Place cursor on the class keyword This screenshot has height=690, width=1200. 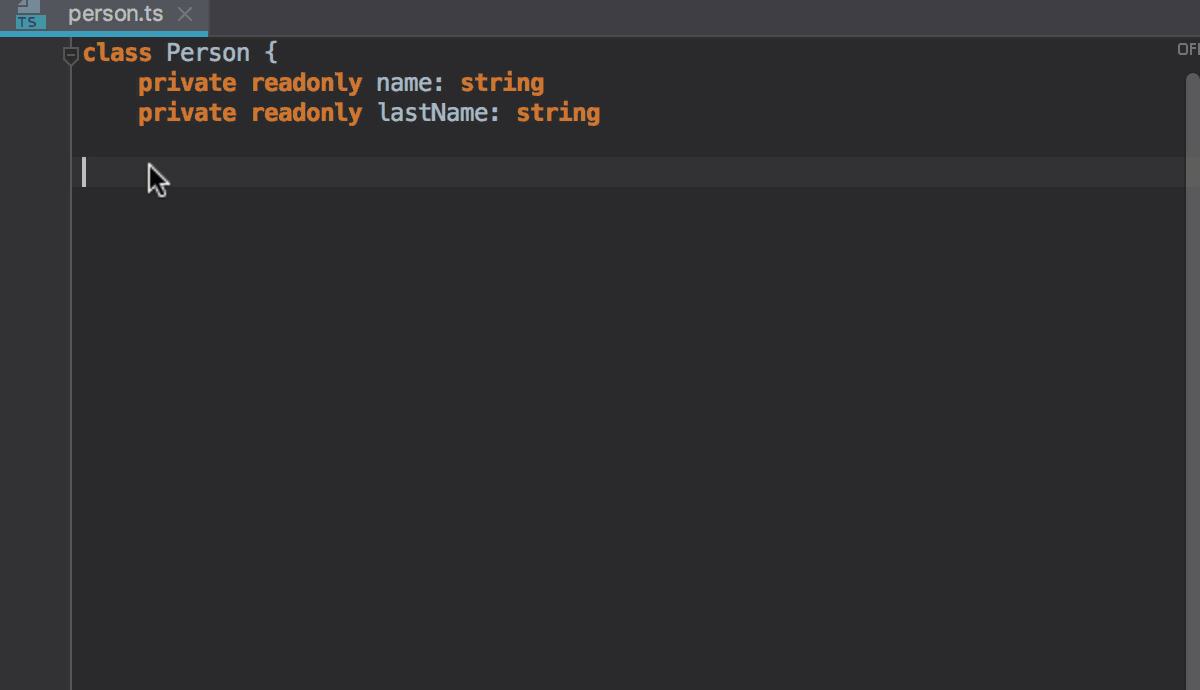[117, 52]
